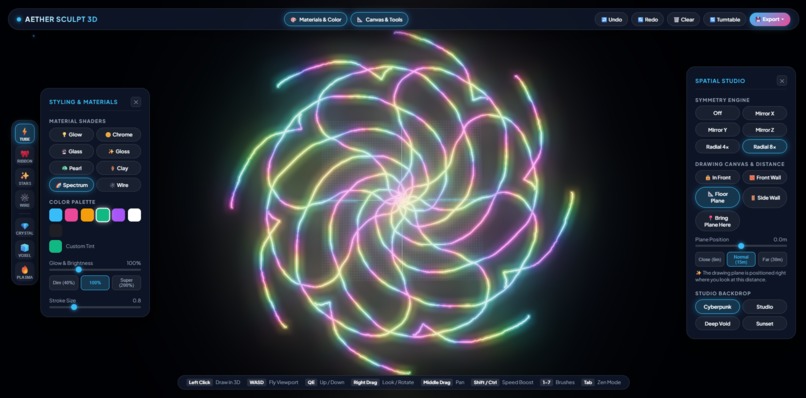Screen dimensions: 806x398
Task: Enable Radial 8x symmetry
Action: click(764, 147)
